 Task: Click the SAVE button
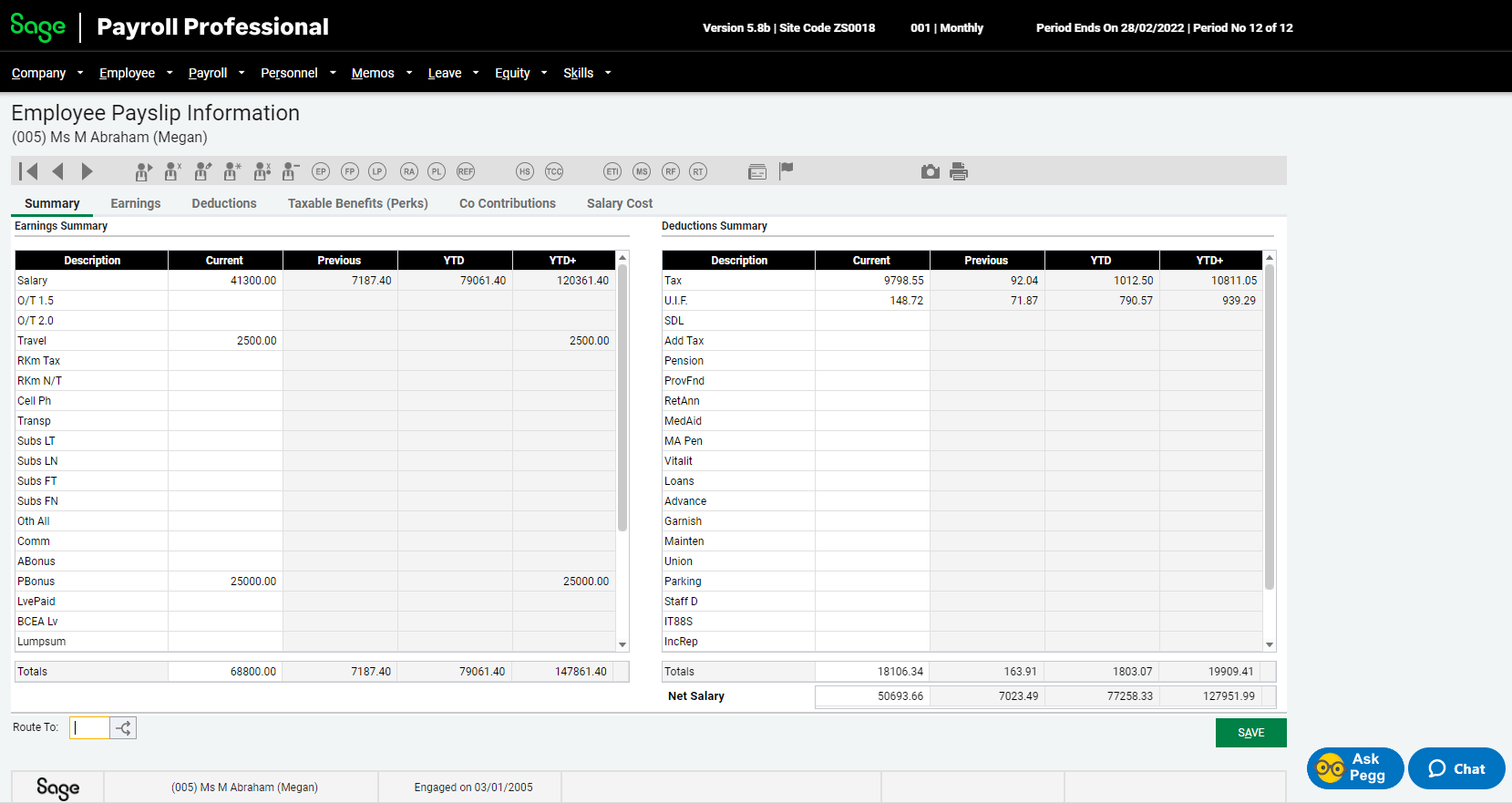1250,733
